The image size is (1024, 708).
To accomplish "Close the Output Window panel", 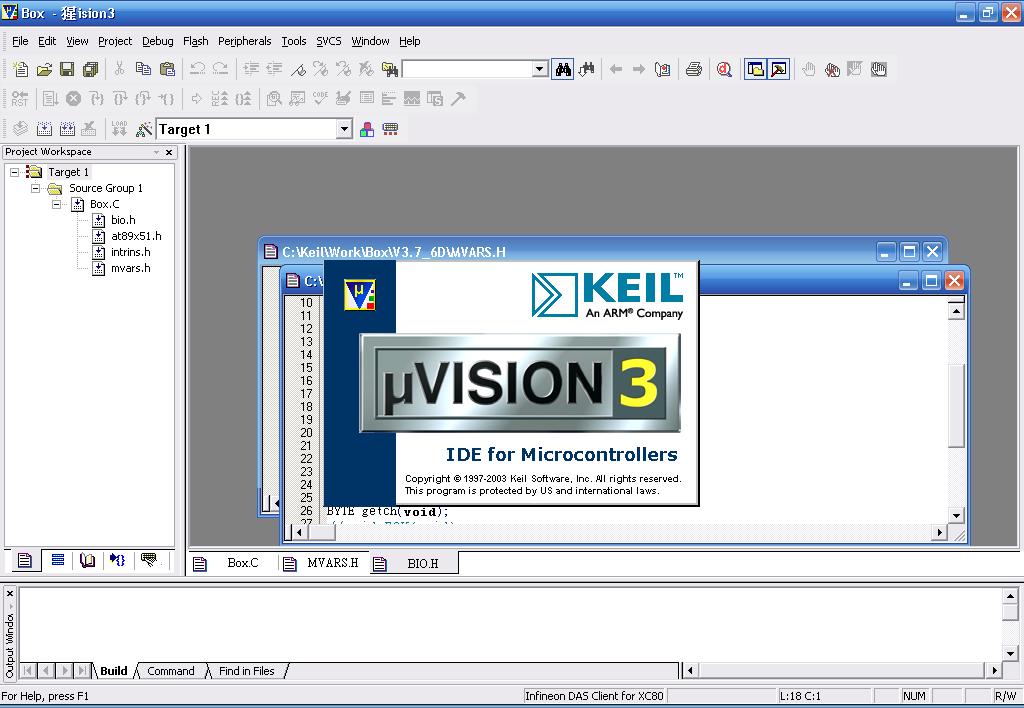I will click(x=10, y=594).
